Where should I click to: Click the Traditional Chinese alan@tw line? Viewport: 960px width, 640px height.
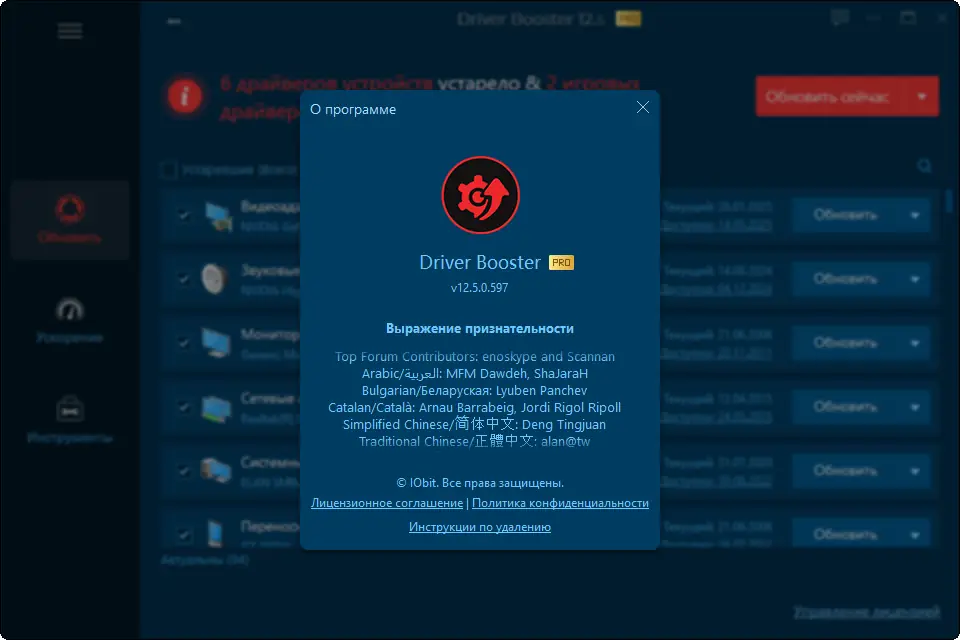click(x=474, y=441)
